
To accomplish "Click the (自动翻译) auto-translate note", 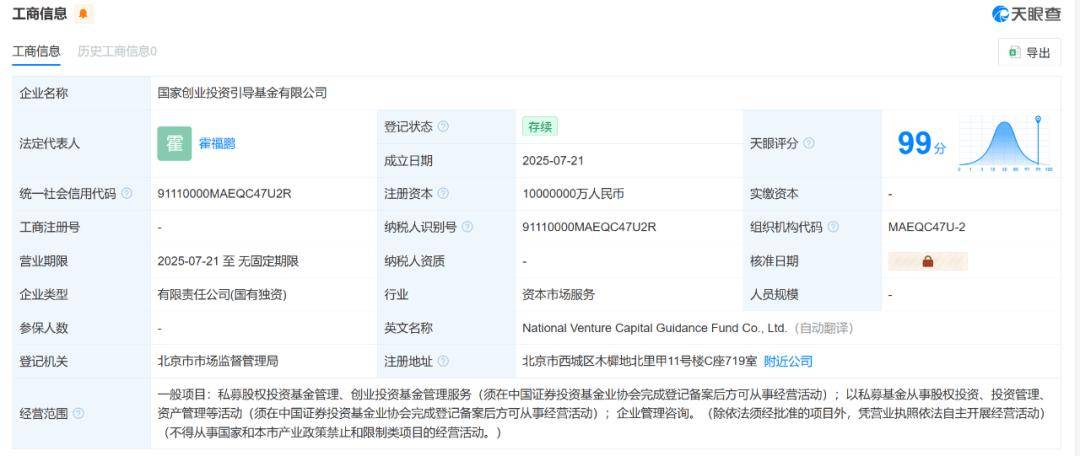I will click(x=824, y=328).
